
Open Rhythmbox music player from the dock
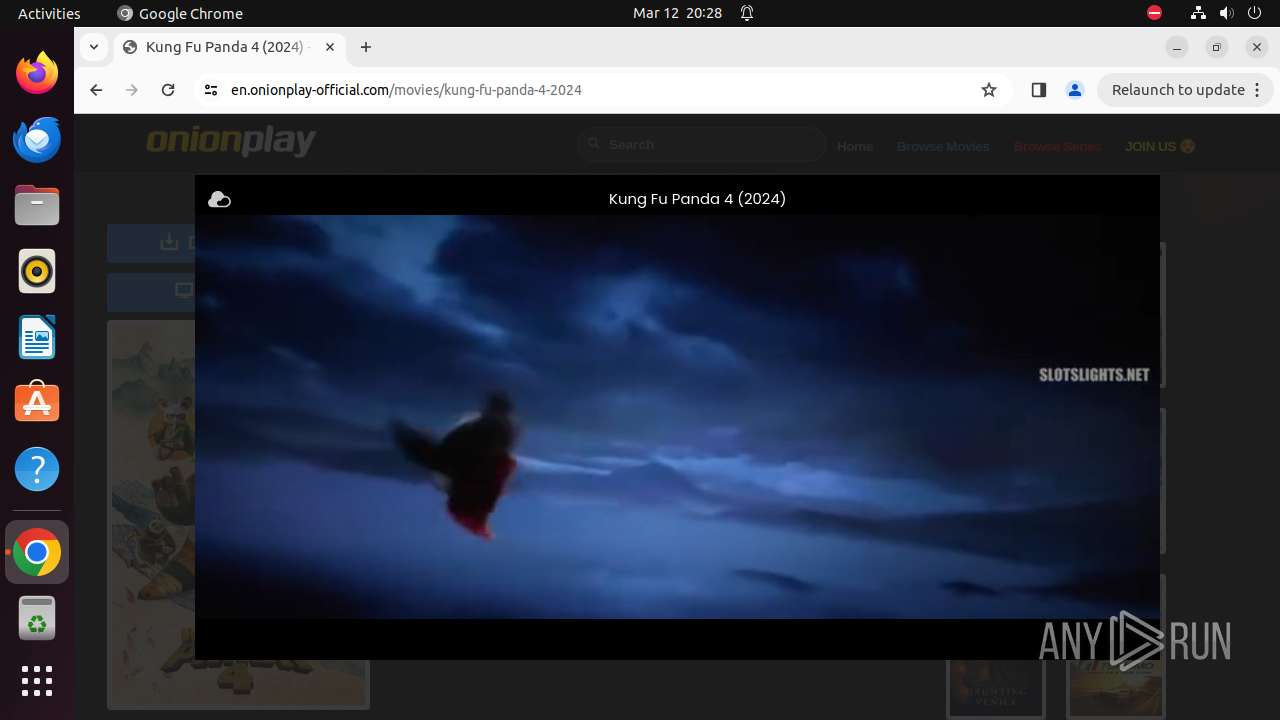(37, 271)
